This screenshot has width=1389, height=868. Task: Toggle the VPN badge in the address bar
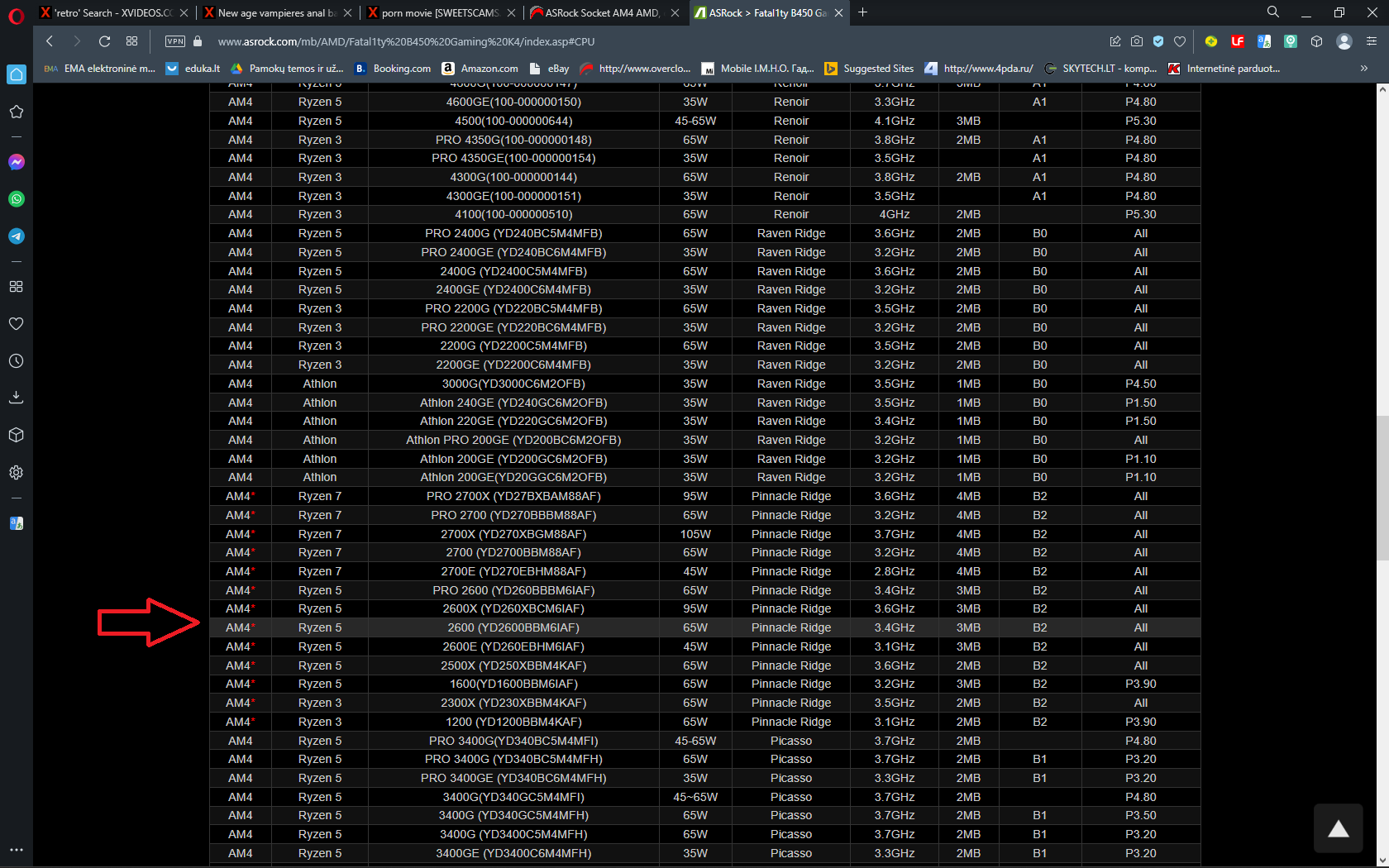(x=175, y=41)
